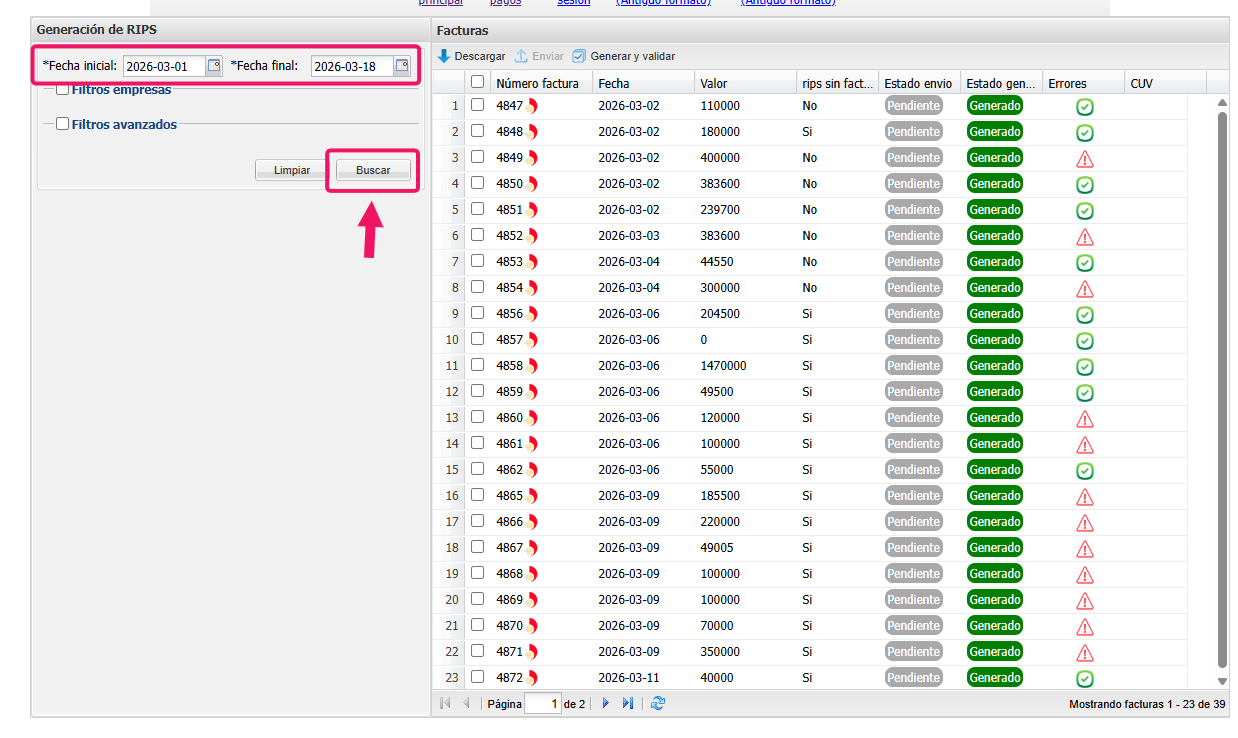
Task: Sort by the Número factura column header
Action: 537,84
